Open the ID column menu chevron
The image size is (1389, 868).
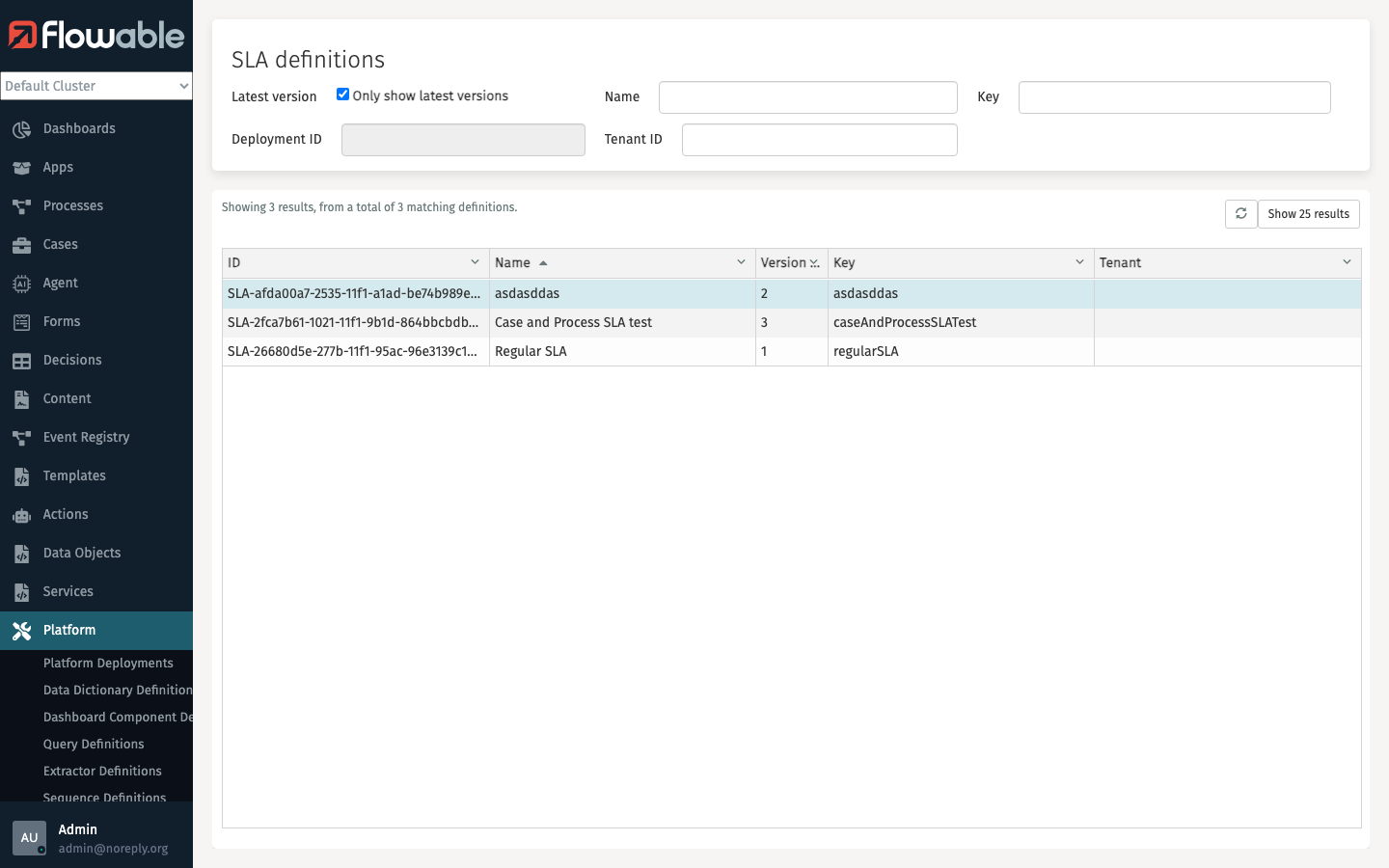coord(475,262)
